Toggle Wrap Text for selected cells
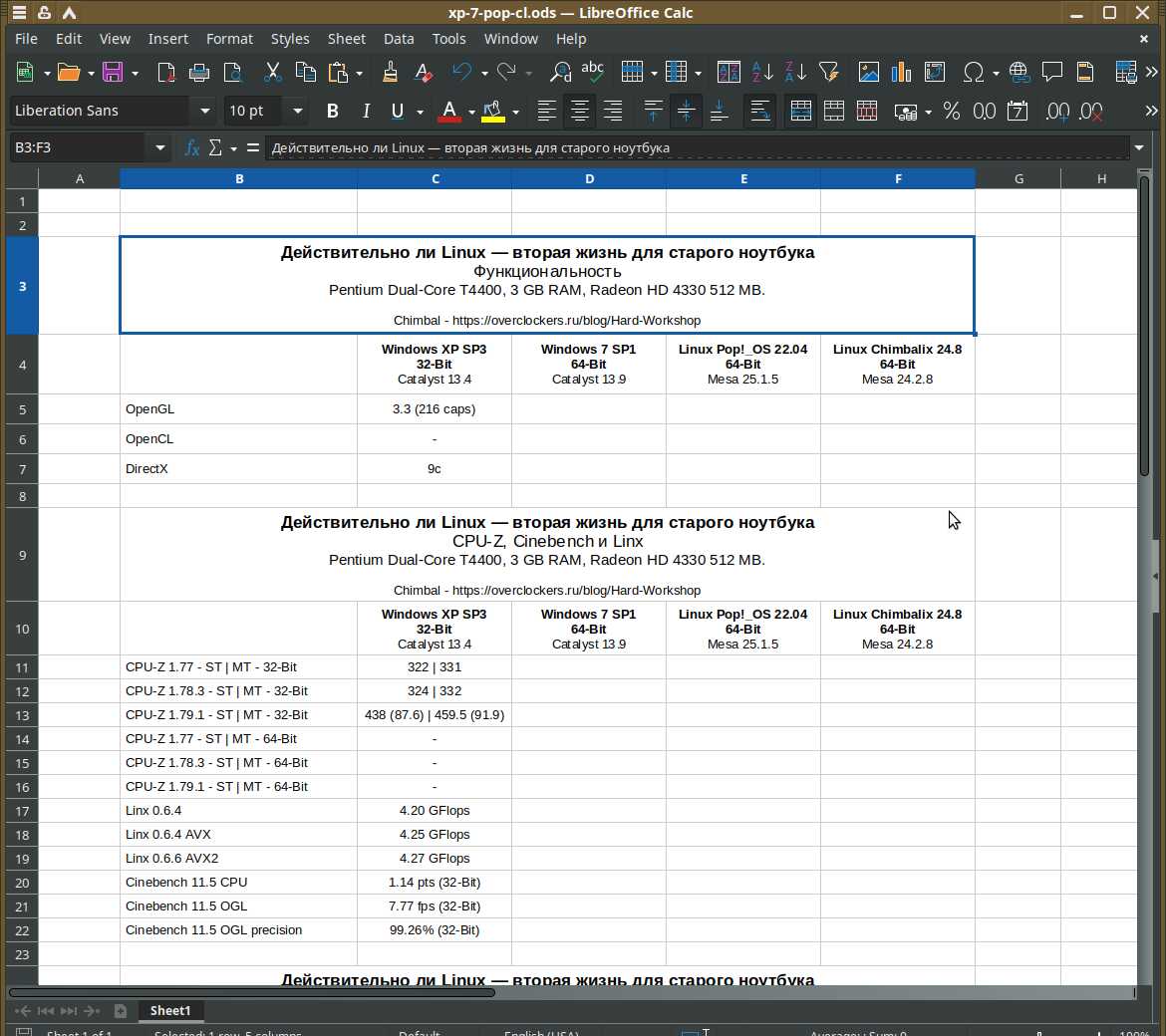 pyautogui.click(x=759, y=111)
